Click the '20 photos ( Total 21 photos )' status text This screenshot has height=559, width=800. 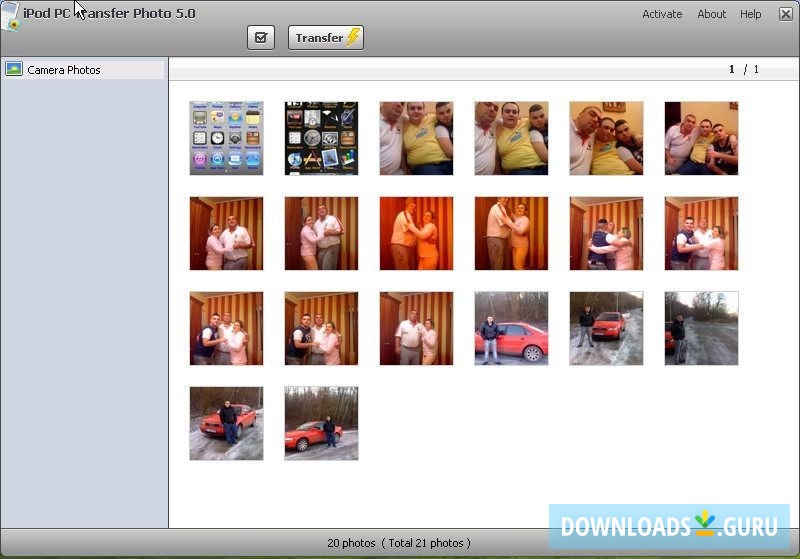[x=399, y=543]
